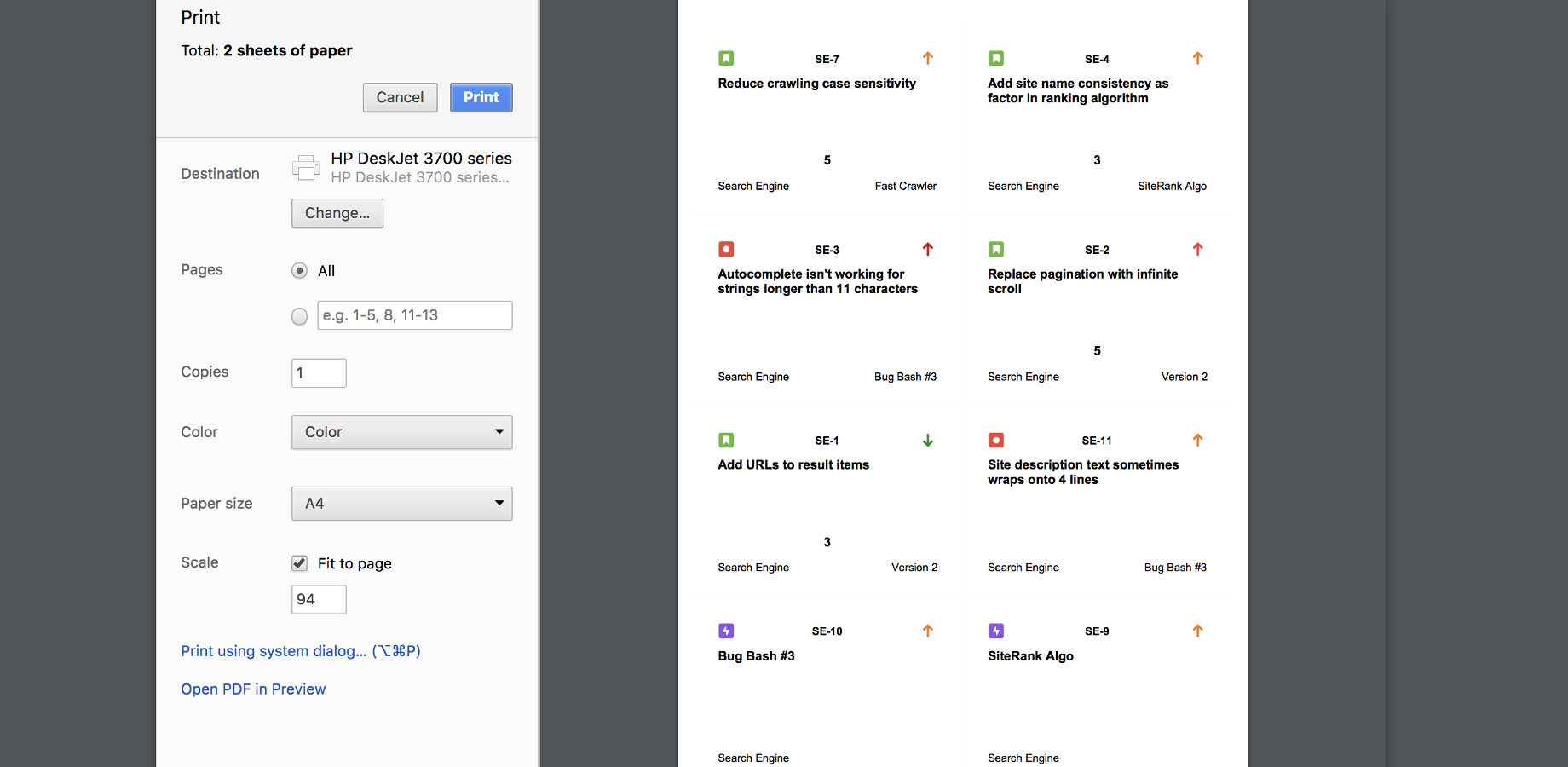Click the purple epic icon on SE-10 card
This screenshot has width=1568, height=767.
(x=726, y=631)
